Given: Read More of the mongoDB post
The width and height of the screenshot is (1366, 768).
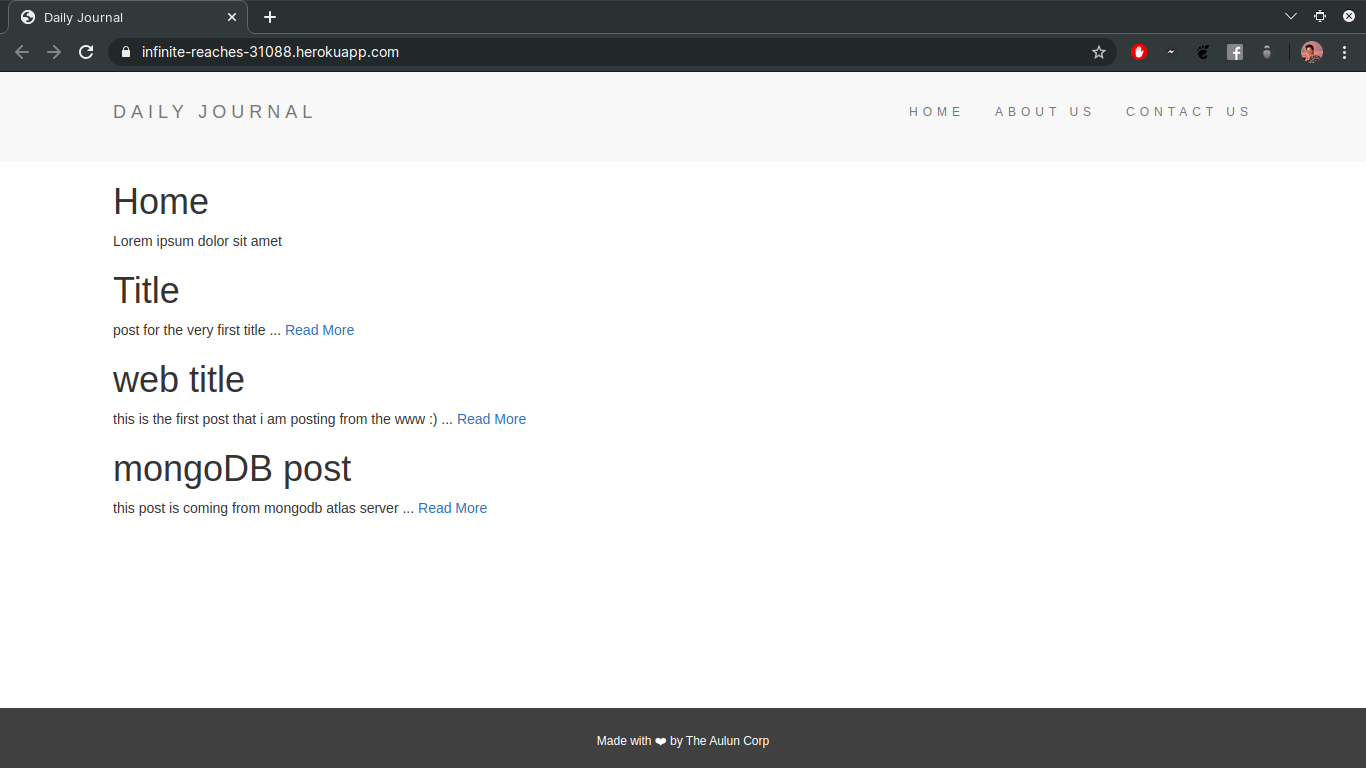Looking at the screenshot, I should [x=452, y=508].
